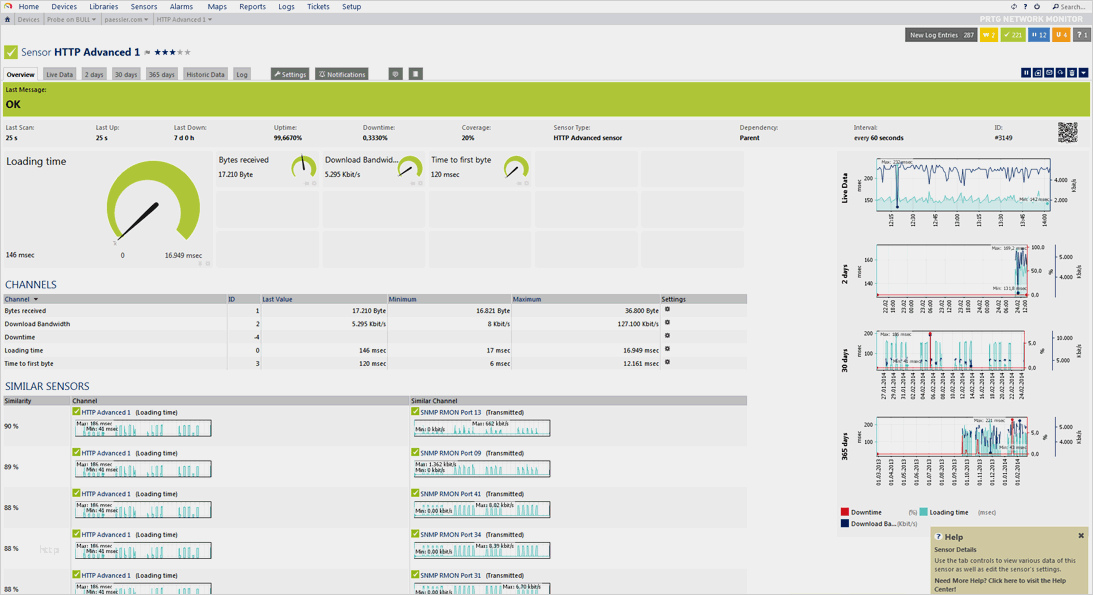Click the logout power icon
The image size is (1093, 595).
tap(1037, 7)
